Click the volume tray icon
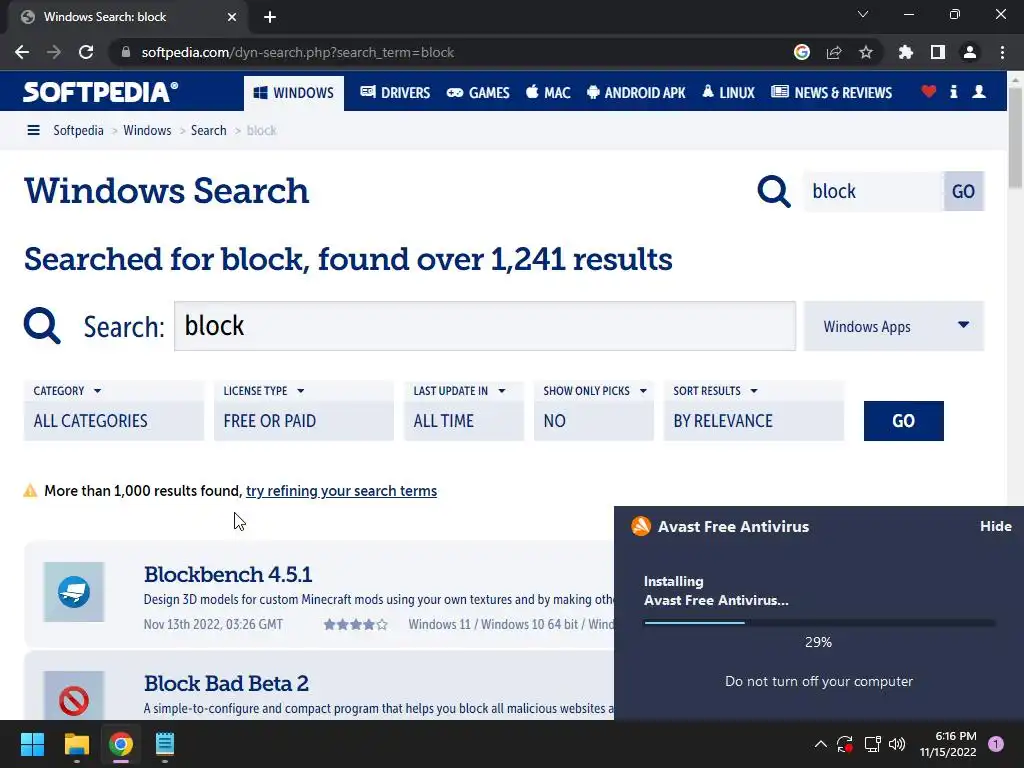 [x=897, y=744]
